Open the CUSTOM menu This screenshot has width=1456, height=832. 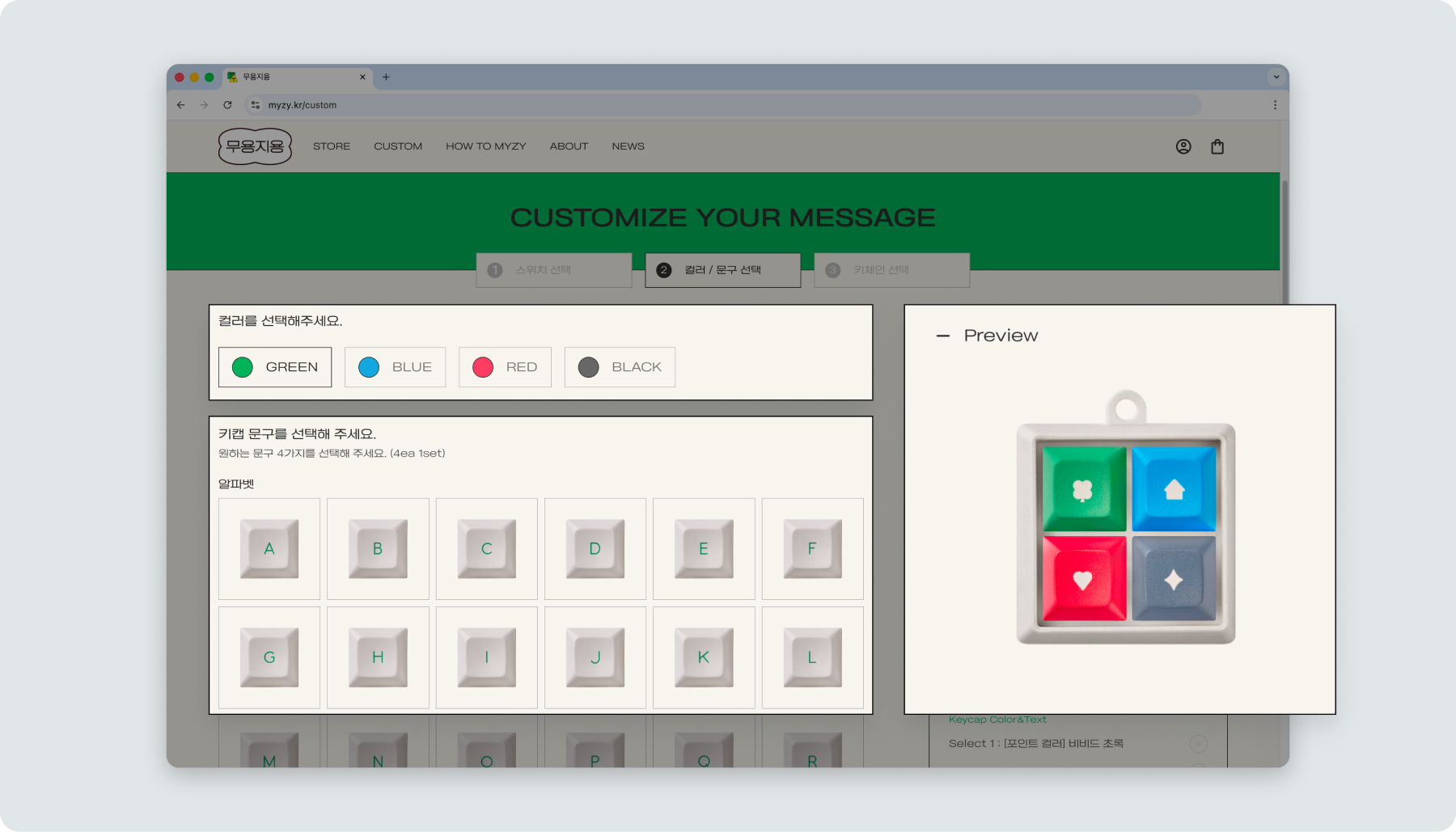click(x=398, y=146)
